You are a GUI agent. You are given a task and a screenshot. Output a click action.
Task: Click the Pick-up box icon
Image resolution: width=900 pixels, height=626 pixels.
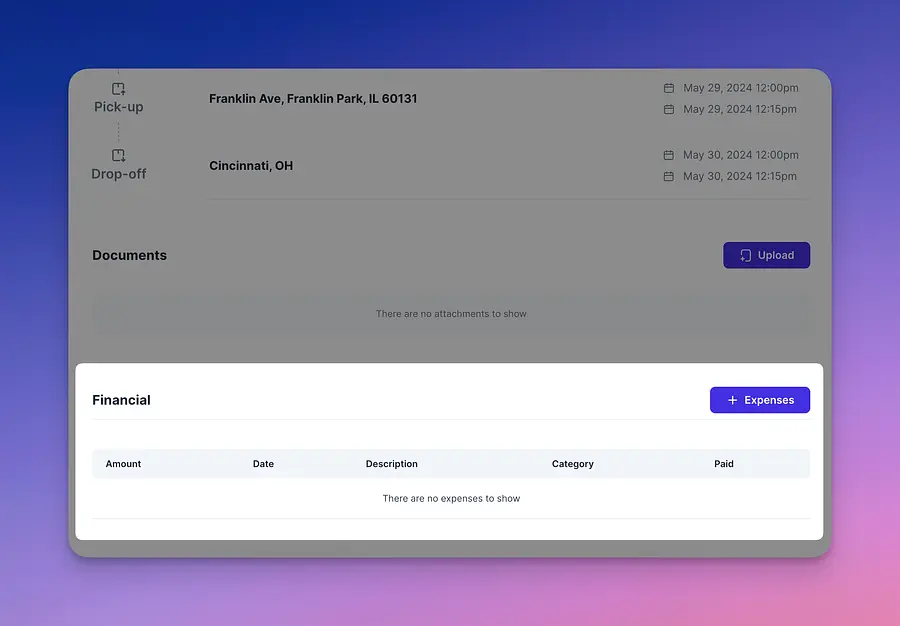tap(118, 88)
